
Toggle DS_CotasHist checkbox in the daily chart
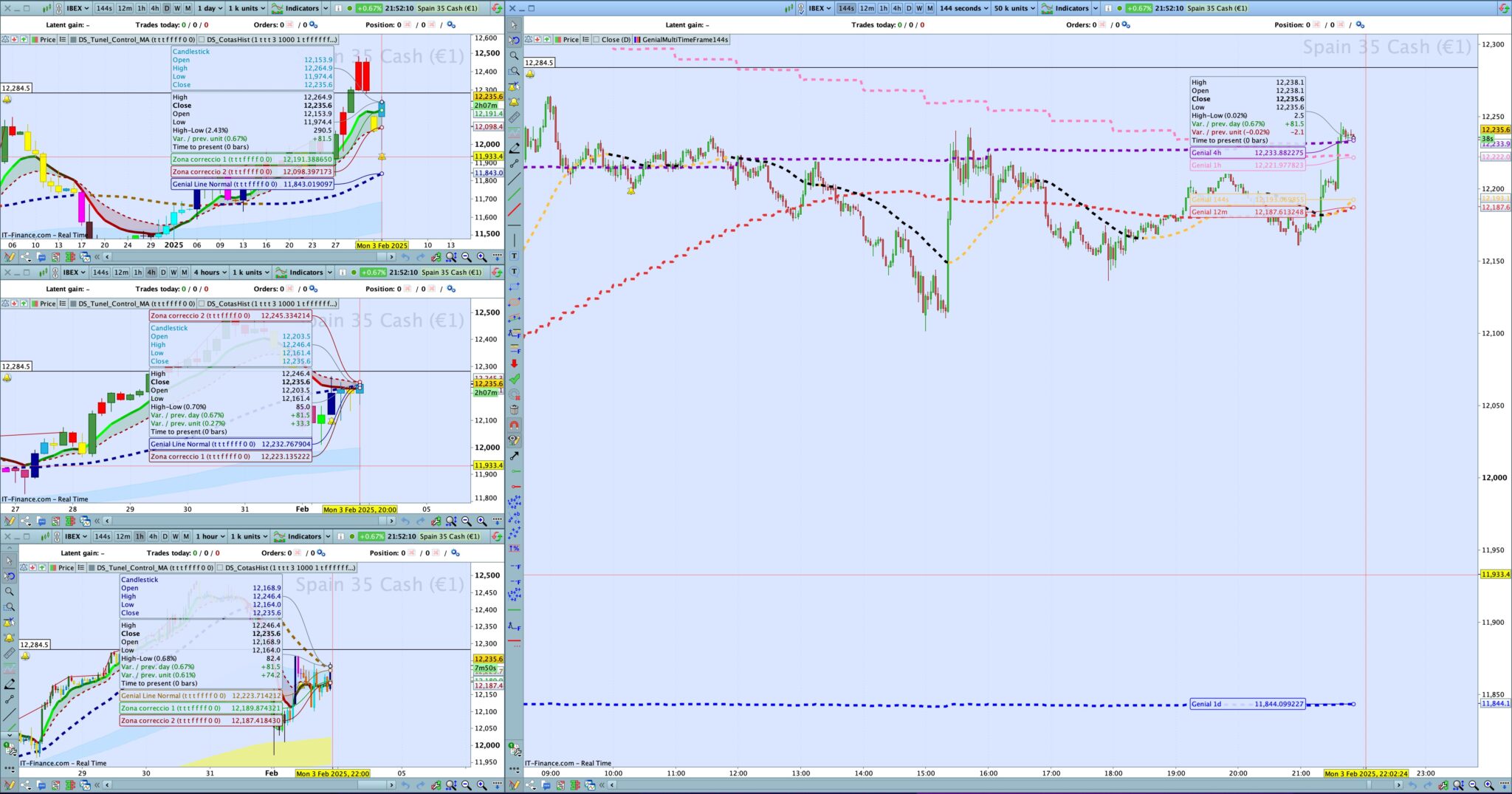click(x=202, y=39)
